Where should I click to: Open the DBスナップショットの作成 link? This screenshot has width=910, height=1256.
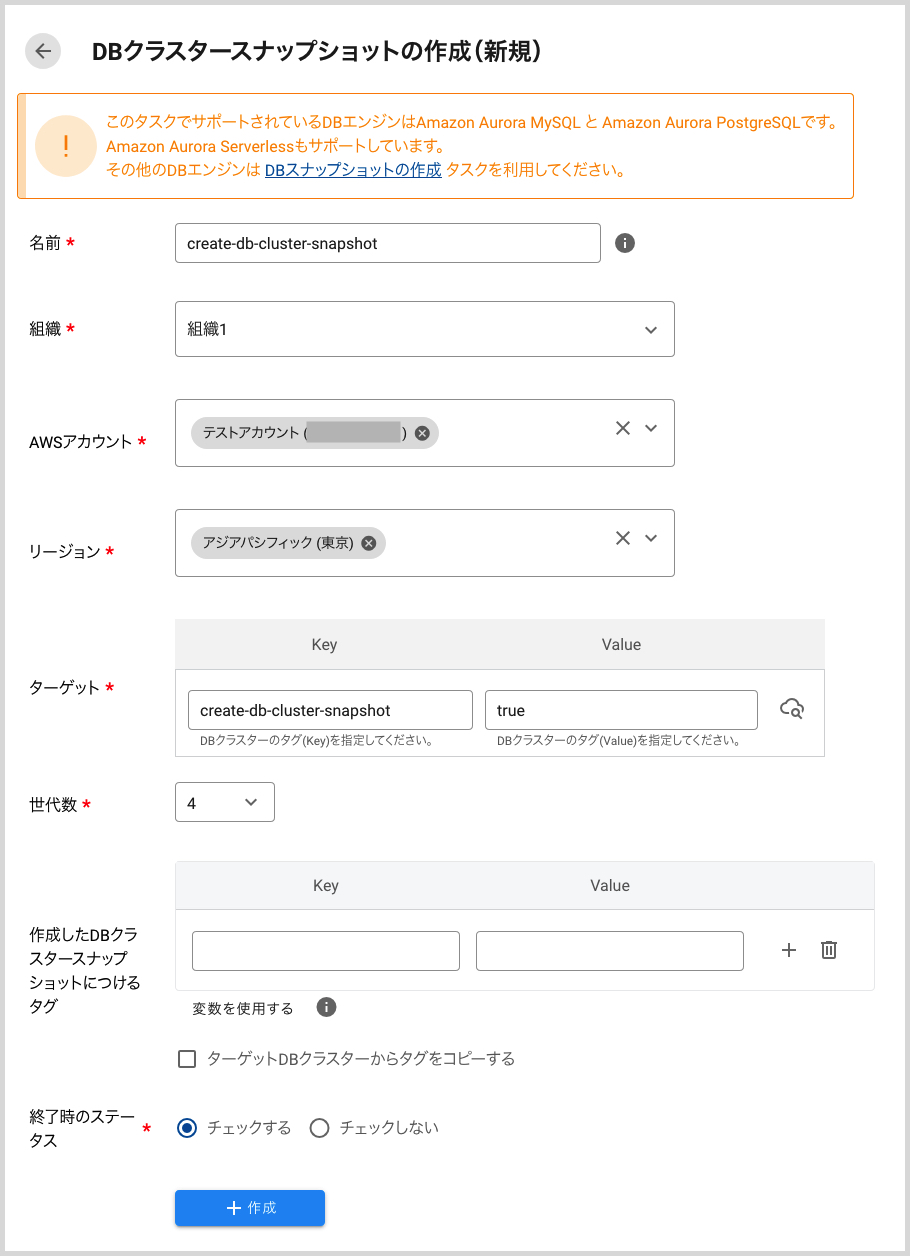353,170
